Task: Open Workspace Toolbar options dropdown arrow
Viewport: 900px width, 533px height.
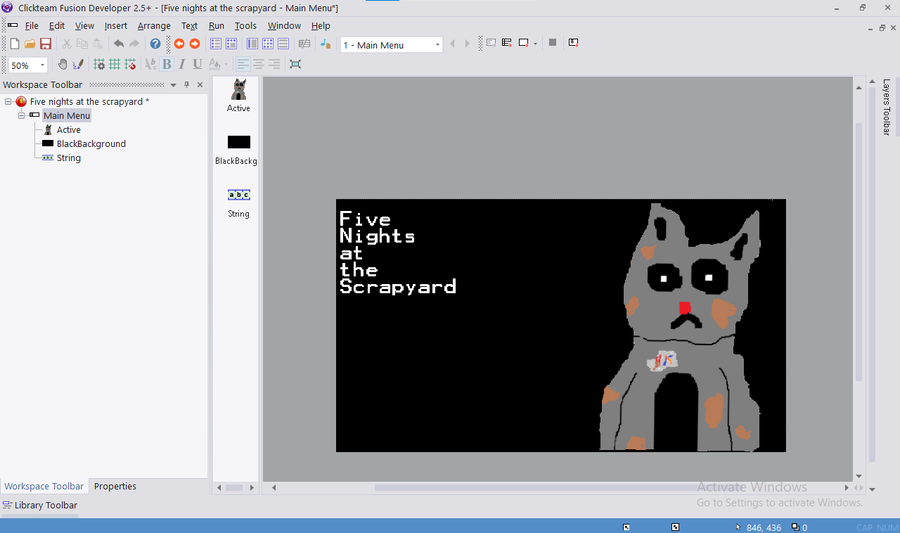Action: click(x=173, y=85)
